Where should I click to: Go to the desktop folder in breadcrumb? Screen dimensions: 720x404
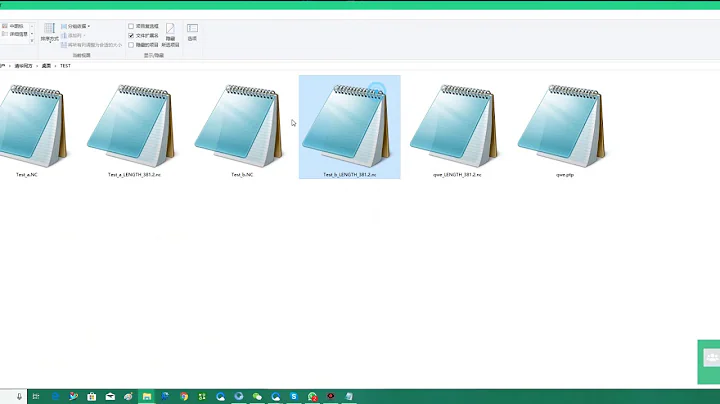point(46,66)
